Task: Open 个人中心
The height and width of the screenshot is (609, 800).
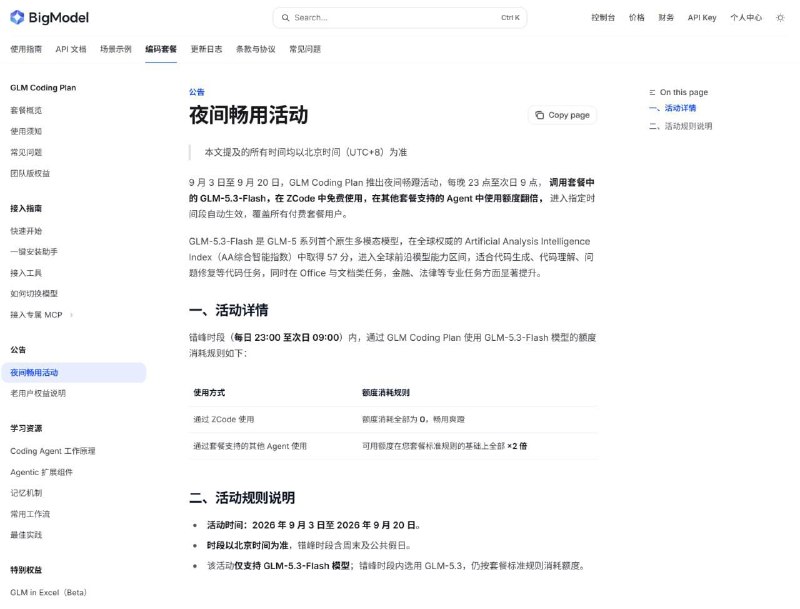Action: coord(746,17)
